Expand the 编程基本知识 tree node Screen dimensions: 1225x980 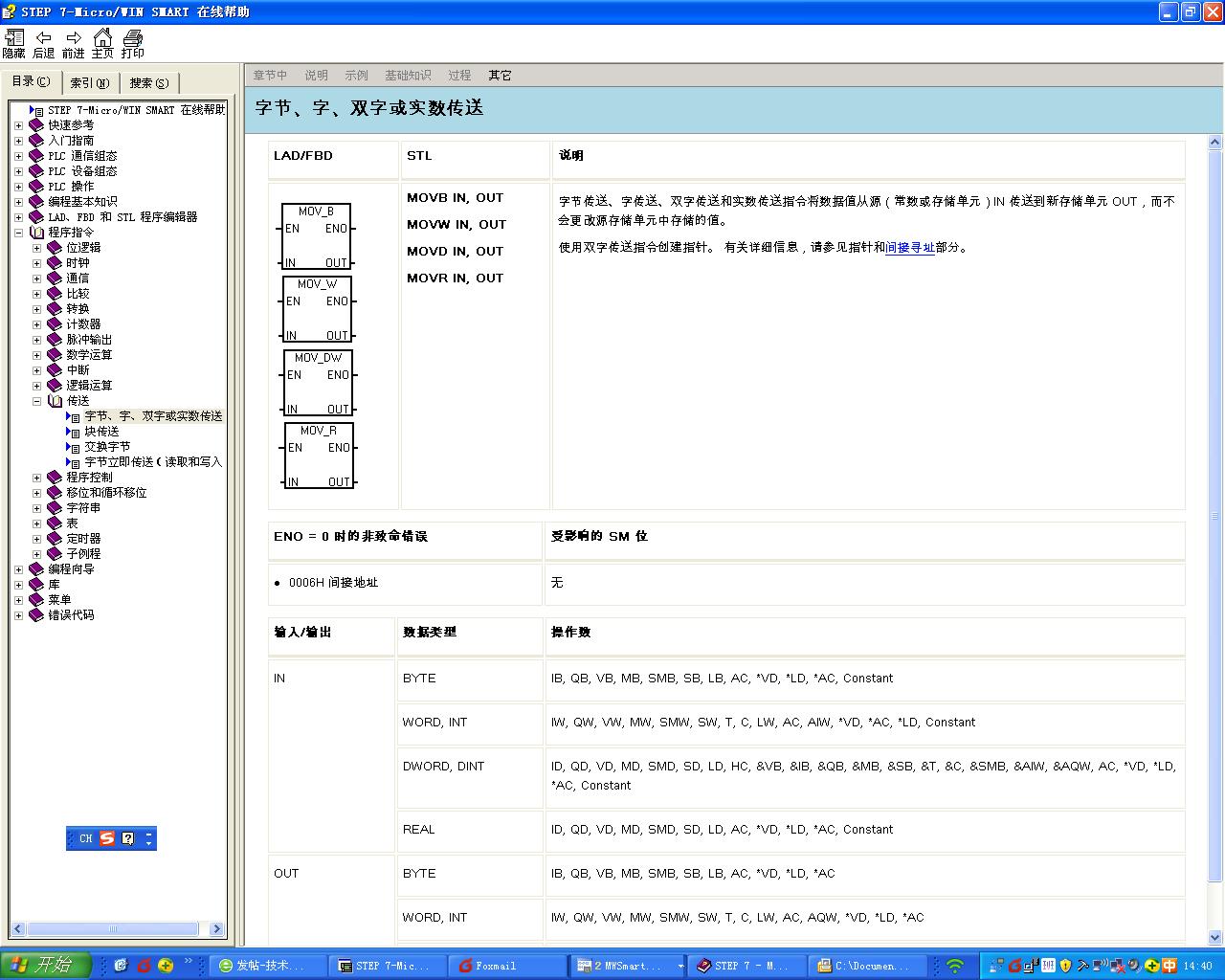pos(18,202)
